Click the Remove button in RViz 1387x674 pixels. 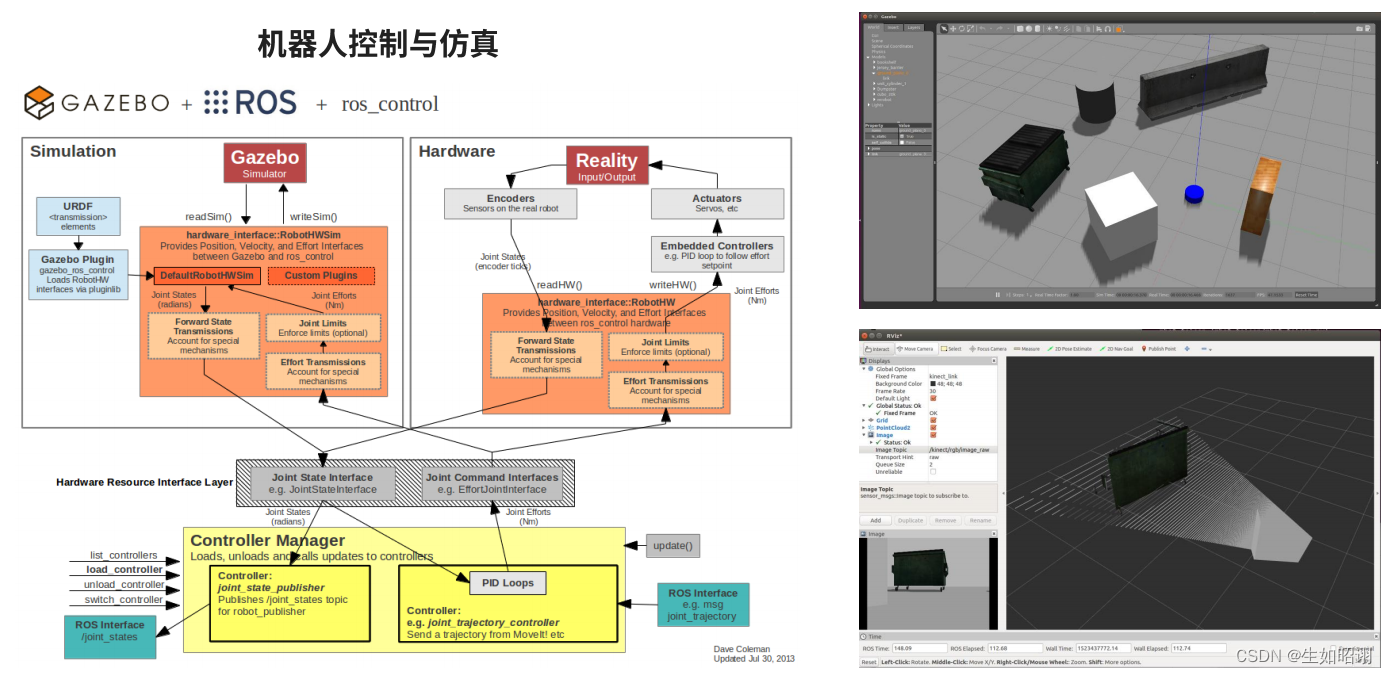click(x=945, y=520)
